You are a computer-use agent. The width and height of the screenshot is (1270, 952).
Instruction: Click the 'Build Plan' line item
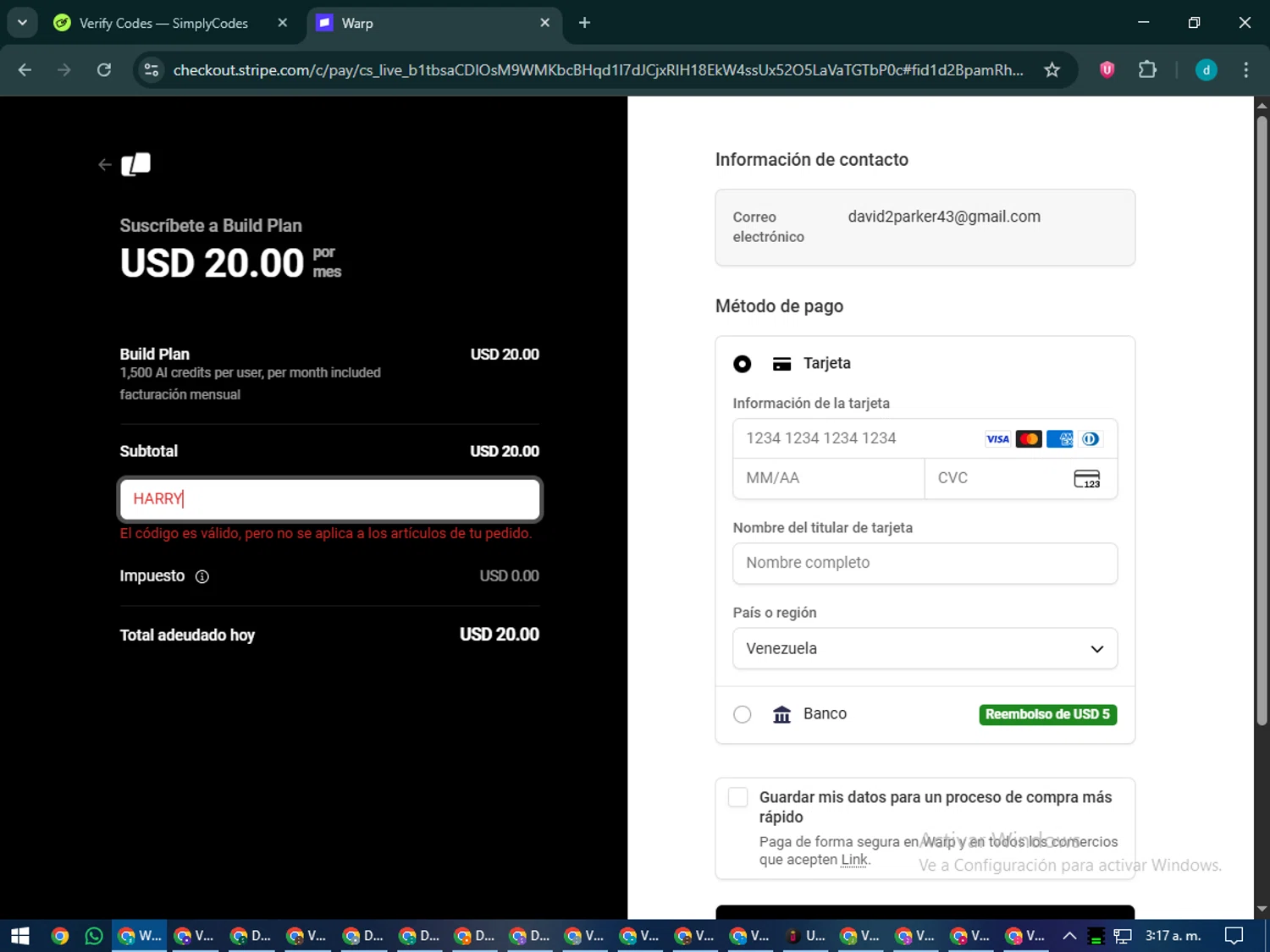coord(154,355)
